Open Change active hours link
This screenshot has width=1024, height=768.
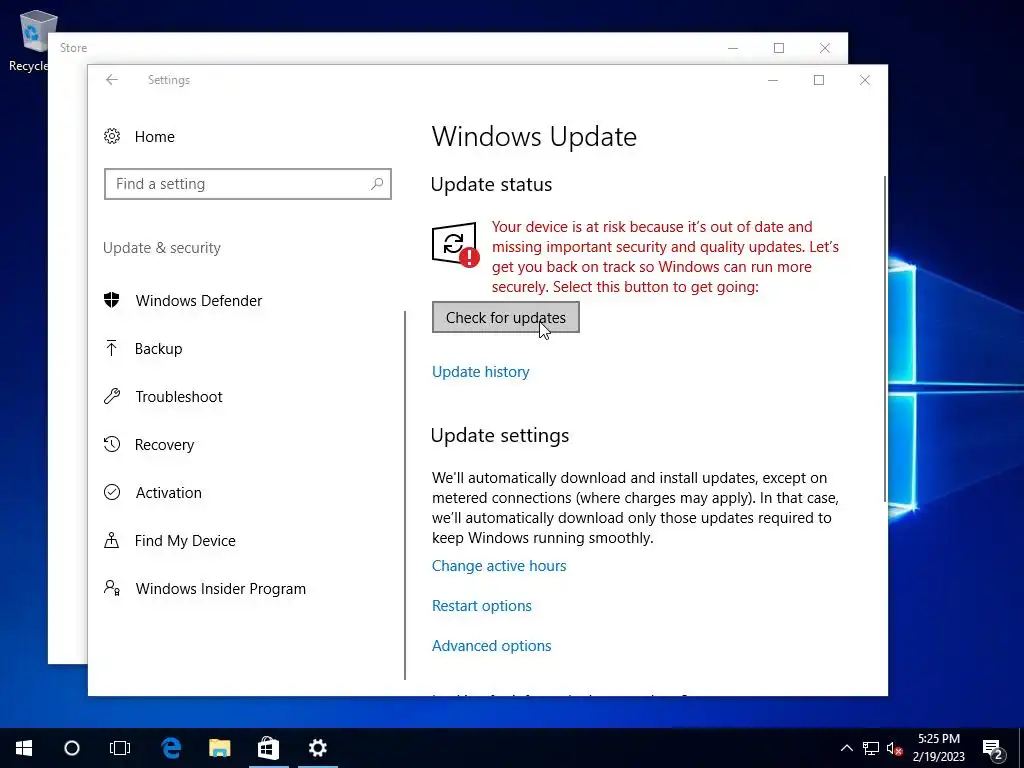499,566
